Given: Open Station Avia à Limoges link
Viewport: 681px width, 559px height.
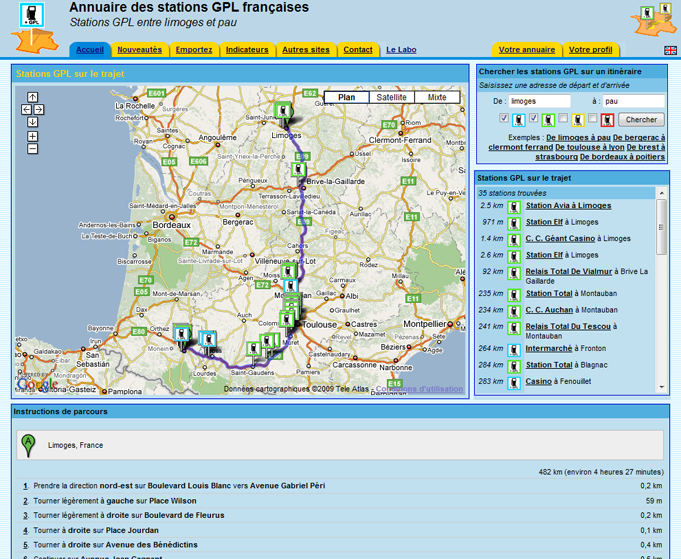Looking at the screenshot, I should (x=569, y=205).
